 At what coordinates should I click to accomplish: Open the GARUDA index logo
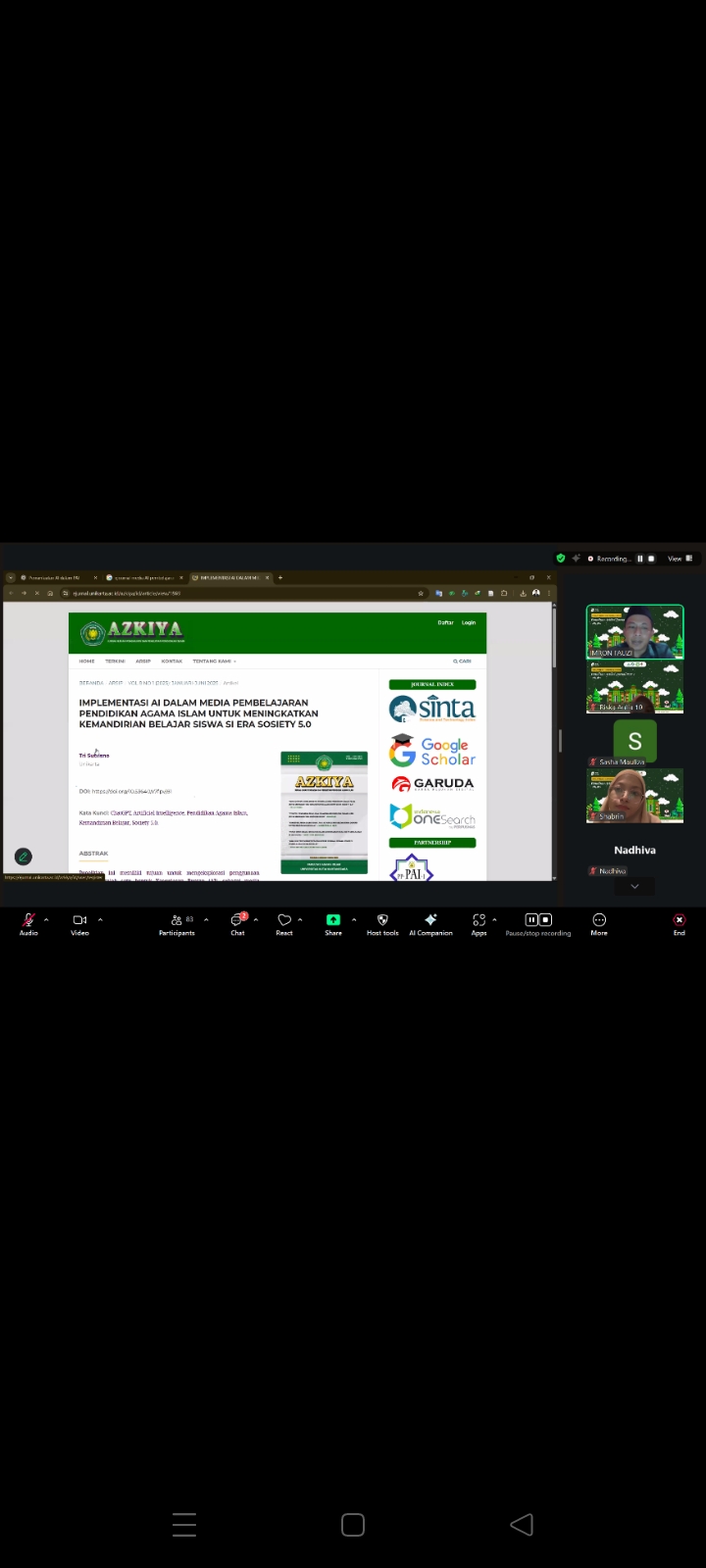point(431,784)
